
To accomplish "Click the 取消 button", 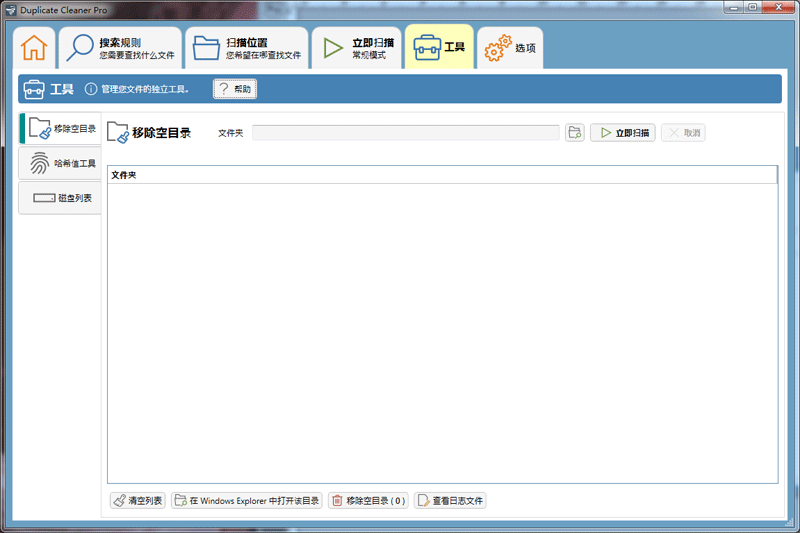I will (x=683, y=133).
